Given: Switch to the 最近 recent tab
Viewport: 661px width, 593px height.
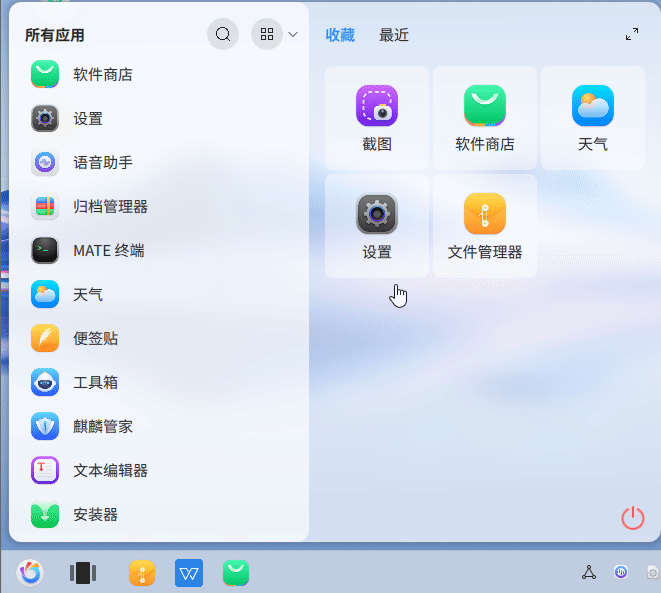Looking at the screenshot, I should click(394, 35).
